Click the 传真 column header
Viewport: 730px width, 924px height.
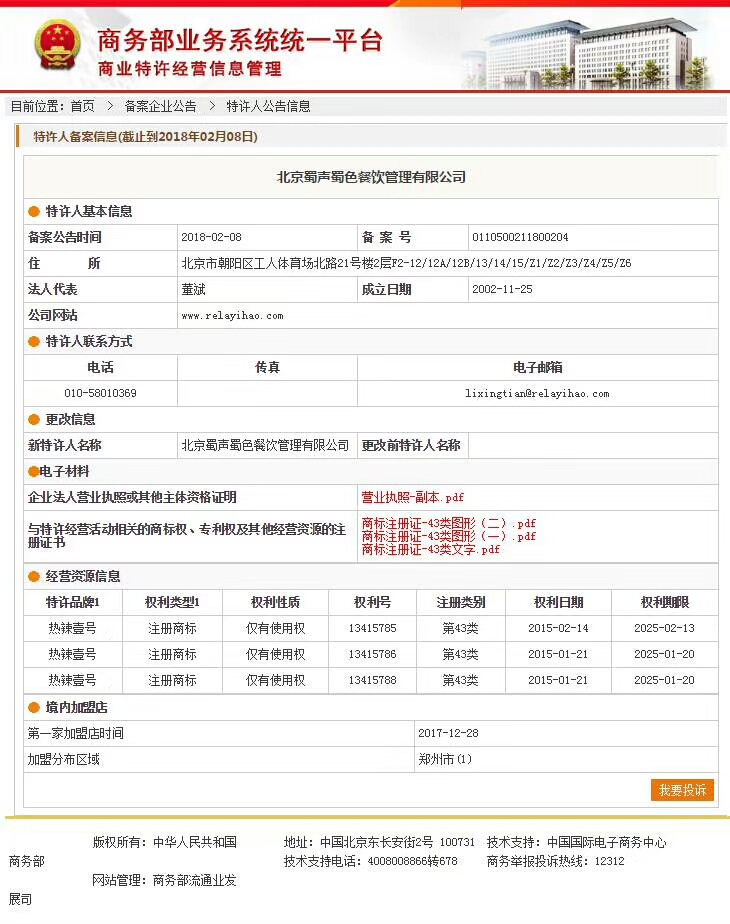point(267,367)
